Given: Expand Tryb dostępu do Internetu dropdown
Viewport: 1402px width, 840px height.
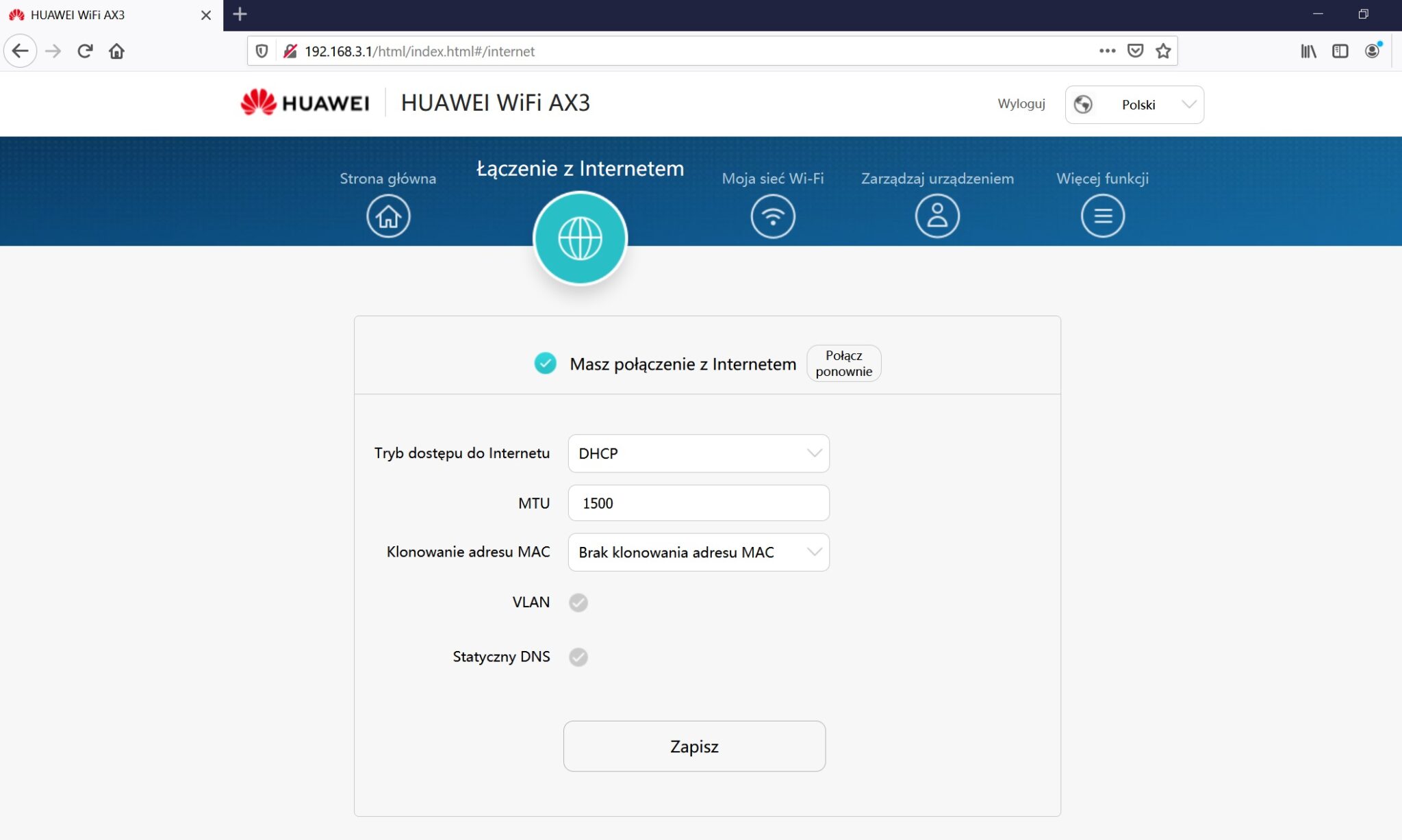Looking at the screenshot, I should coord(698,453).
